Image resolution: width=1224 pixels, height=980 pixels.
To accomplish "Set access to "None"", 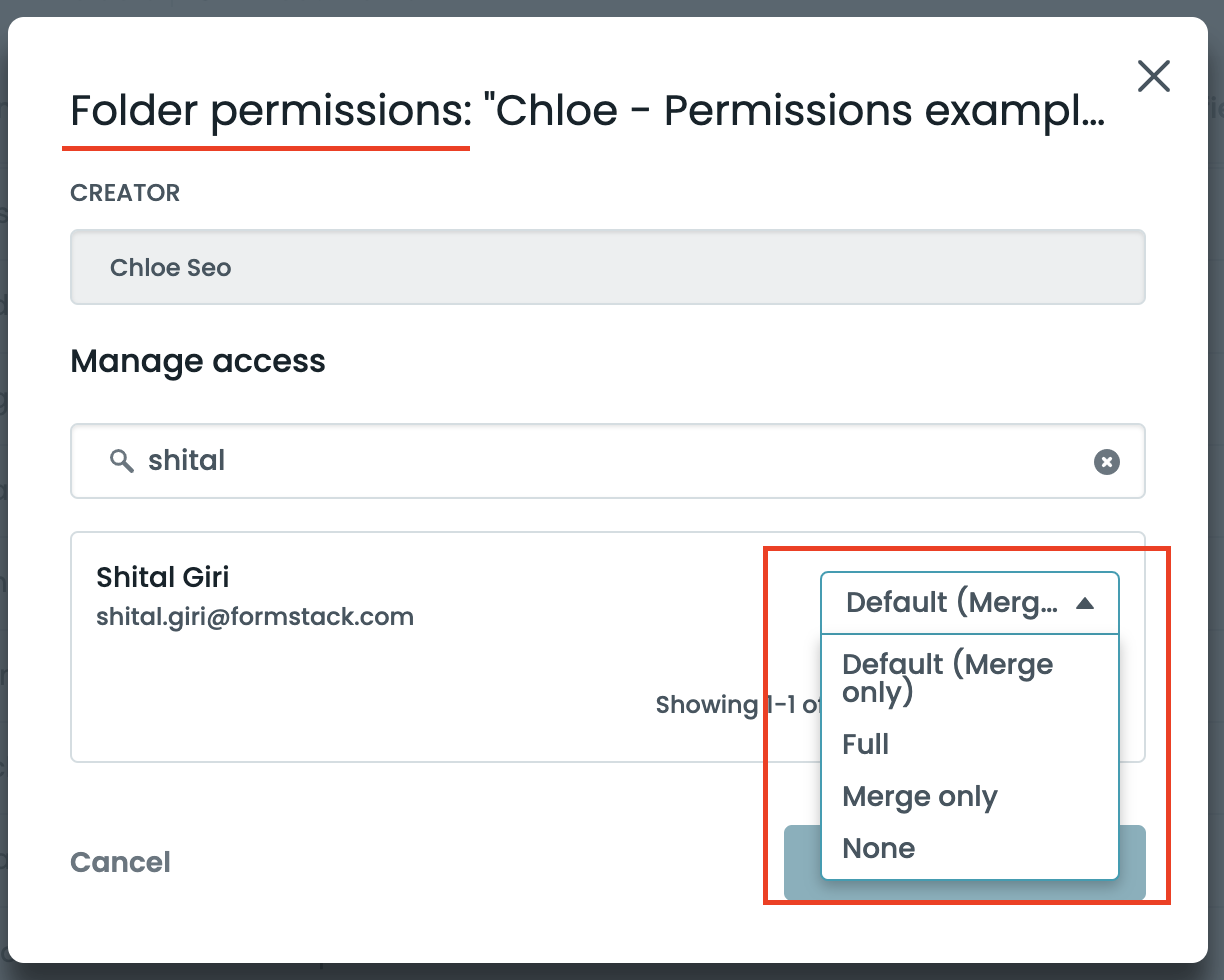I will click(x=879, y=849).
